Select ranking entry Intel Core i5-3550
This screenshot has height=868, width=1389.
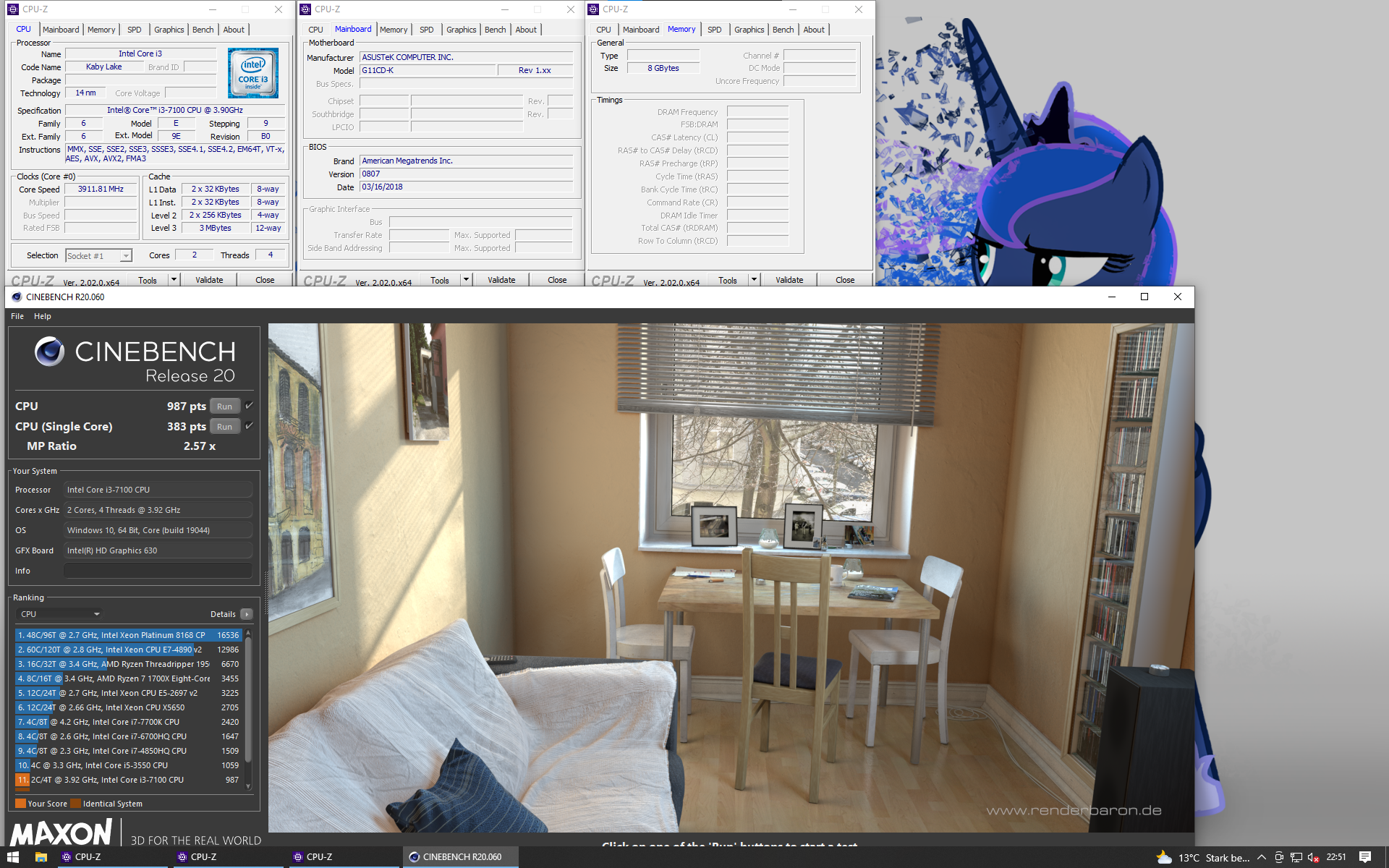[x=128, y=765]
